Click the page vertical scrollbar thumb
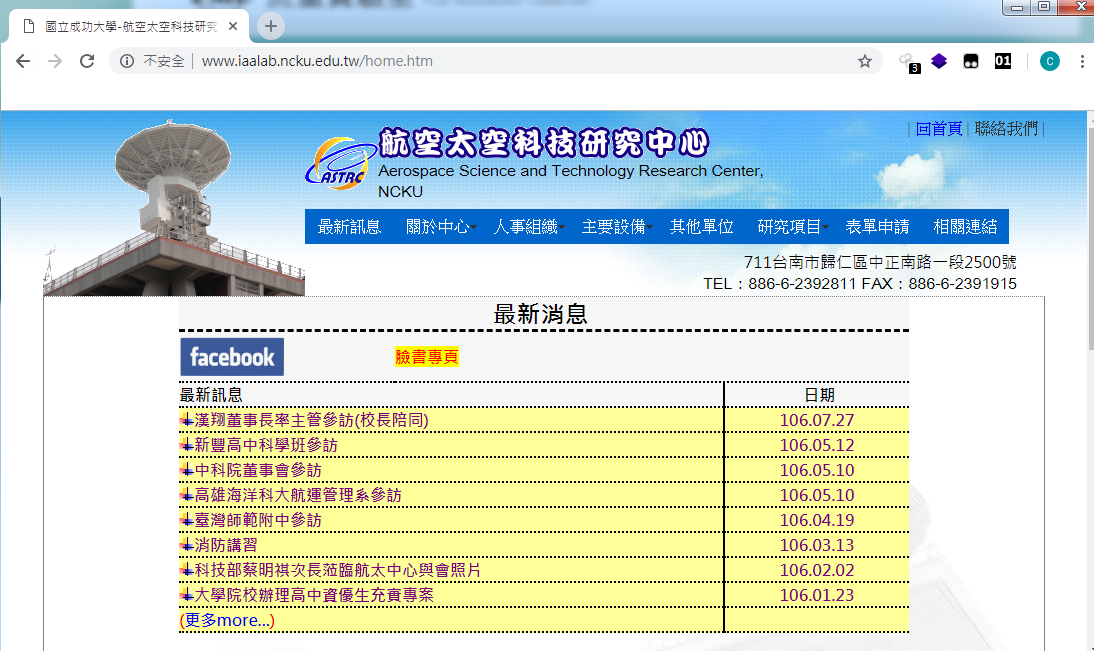The width and height of the screenshot is (1094, 651). coord(1091,237)
